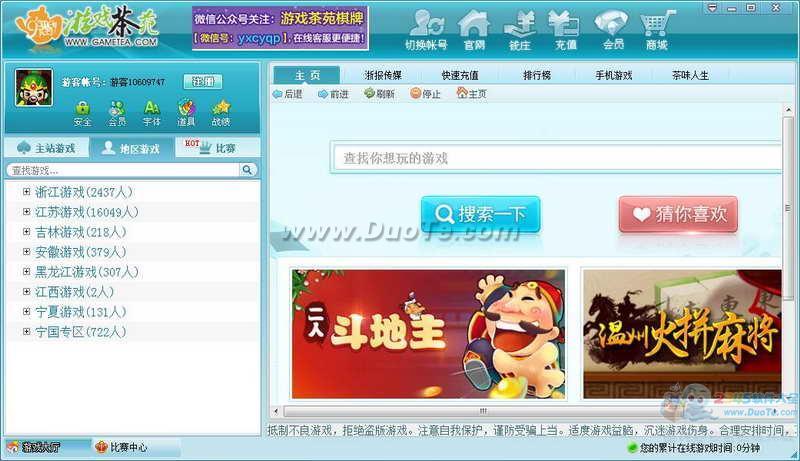
Task: Click the 会员 membership icon in top toolbar
Action: [612, 29]
